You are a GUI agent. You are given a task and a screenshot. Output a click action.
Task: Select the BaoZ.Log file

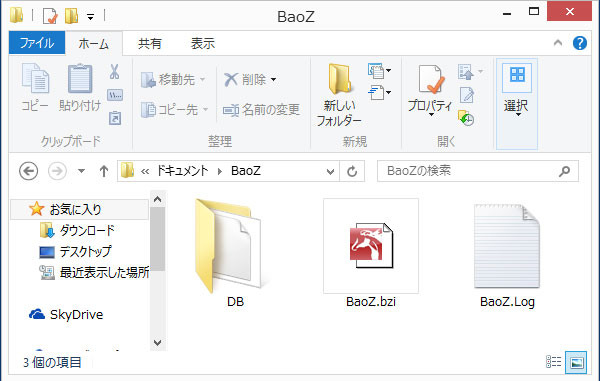tap(507, 256)
